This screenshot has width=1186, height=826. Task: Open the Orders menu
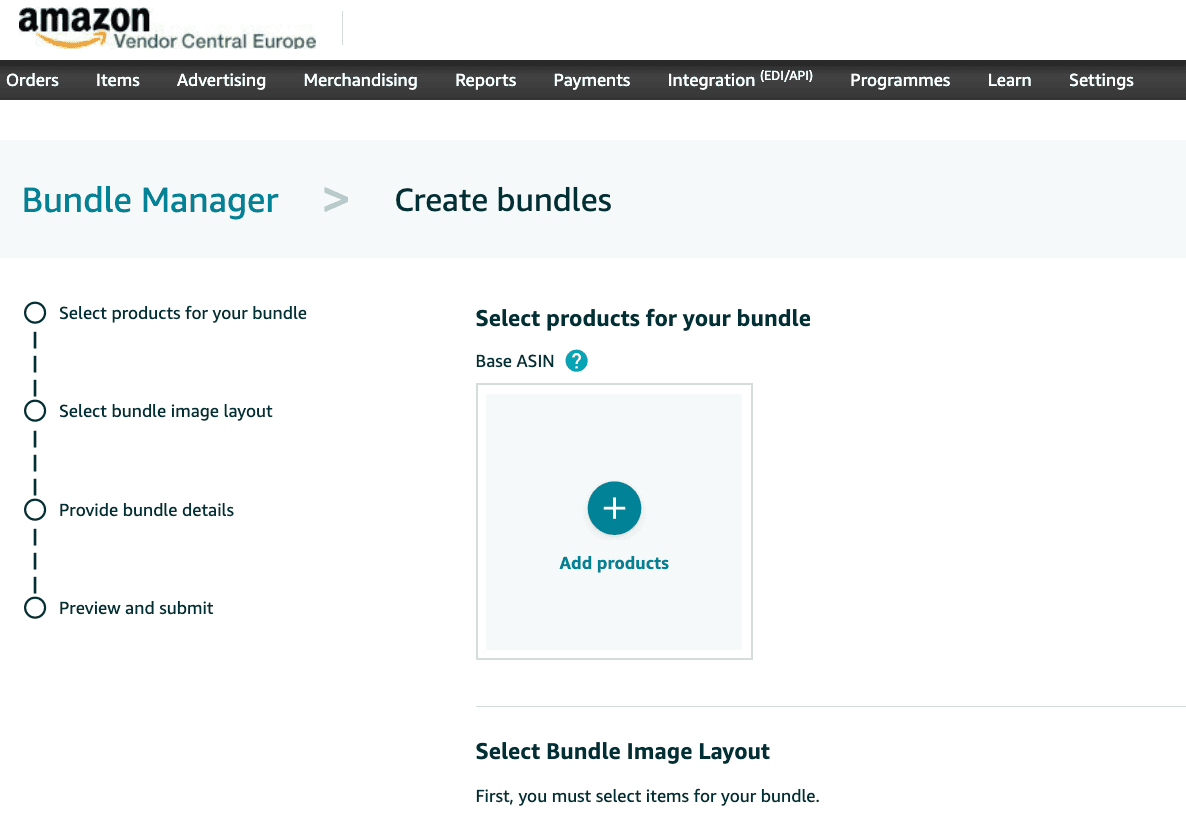click(x=32, y=80)
